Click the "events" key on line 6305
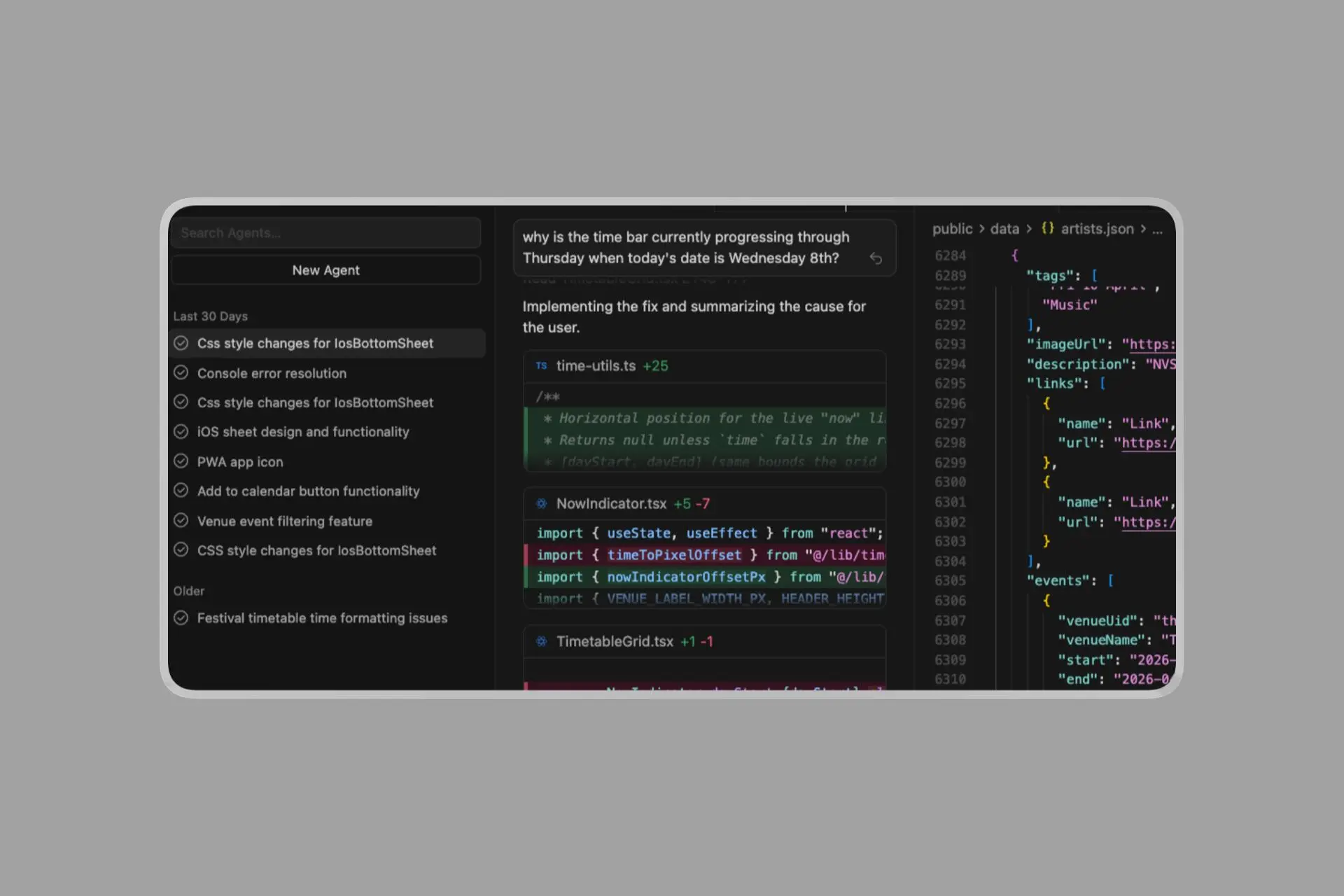Screen dimensions: 1344x896 pyautogui.click(x=1060, y=581)
